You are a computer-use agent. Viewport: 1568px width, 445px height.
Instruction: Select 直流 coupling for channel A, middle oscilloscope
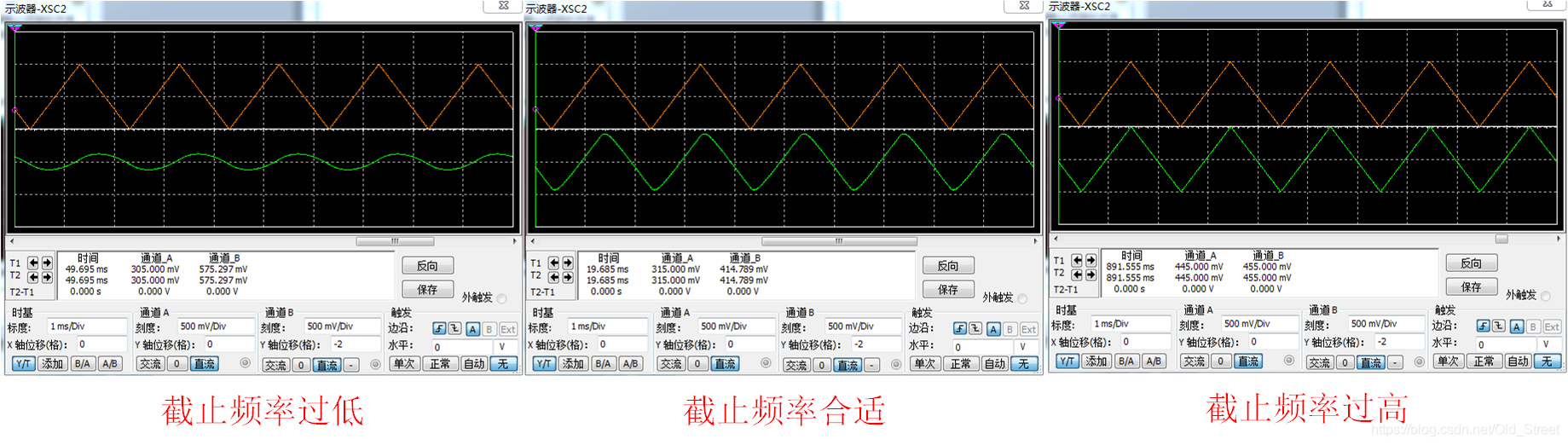point(726,363)
